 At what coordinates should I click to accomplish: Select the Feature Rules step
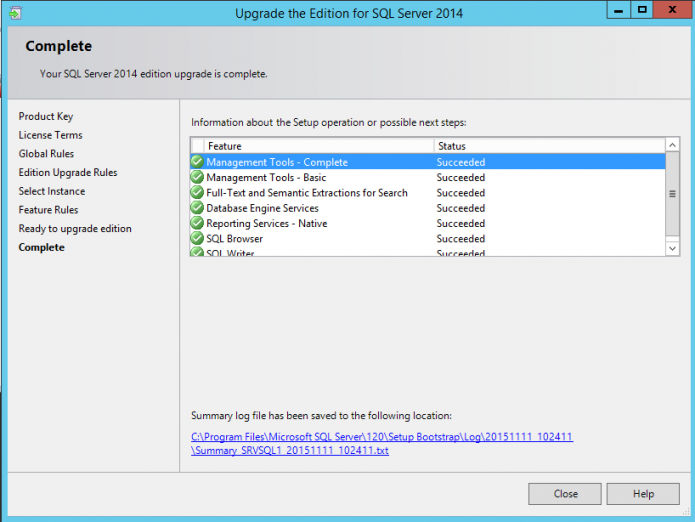(48, 210)
